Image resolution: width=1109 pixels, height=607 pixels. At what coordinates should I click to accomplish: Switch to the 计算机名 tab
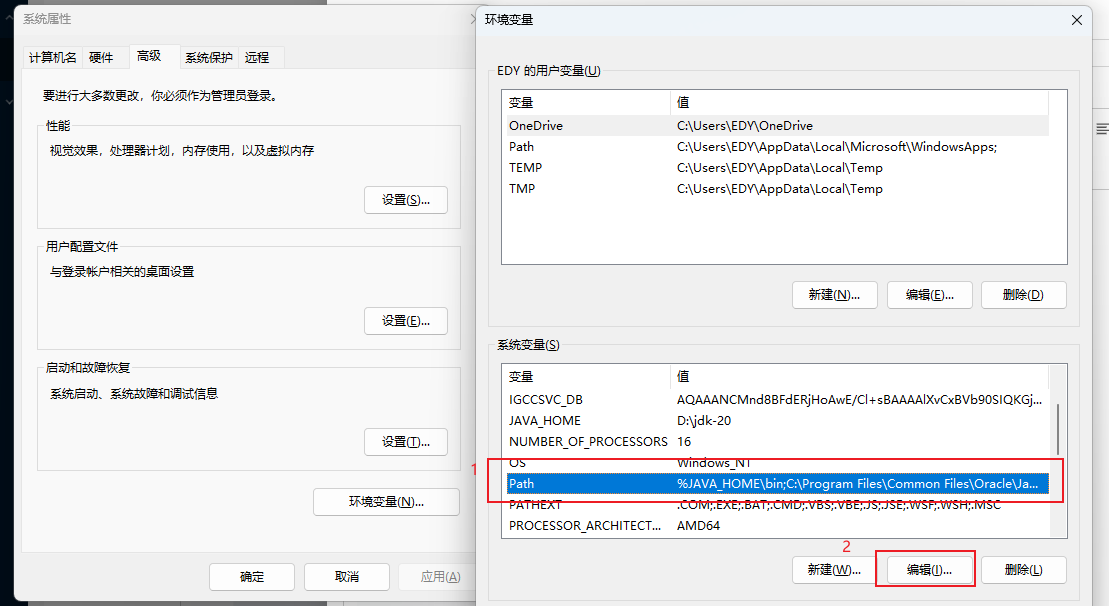click(52, 58)
